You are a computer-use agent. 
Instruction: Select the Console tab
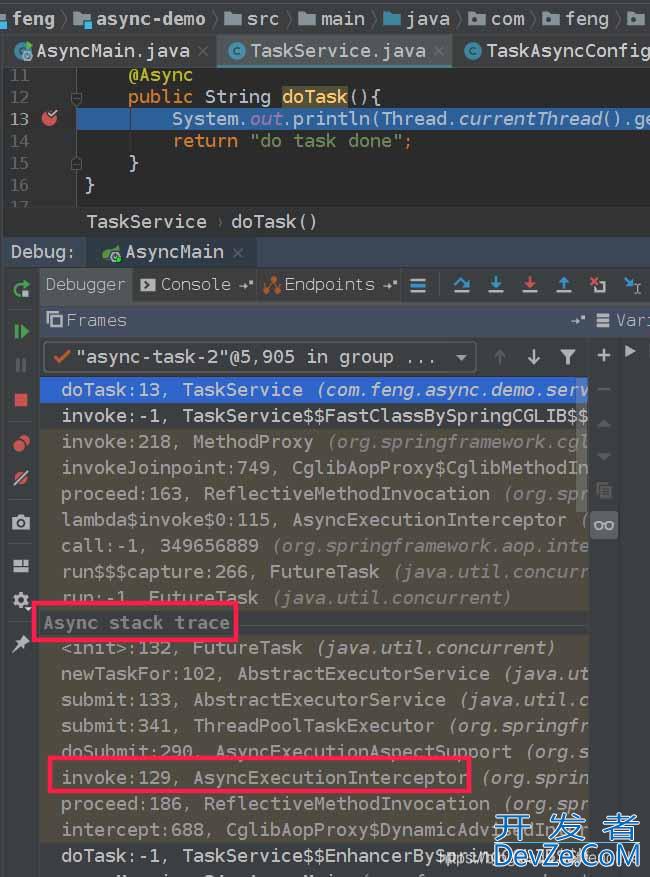click(195, 285)
